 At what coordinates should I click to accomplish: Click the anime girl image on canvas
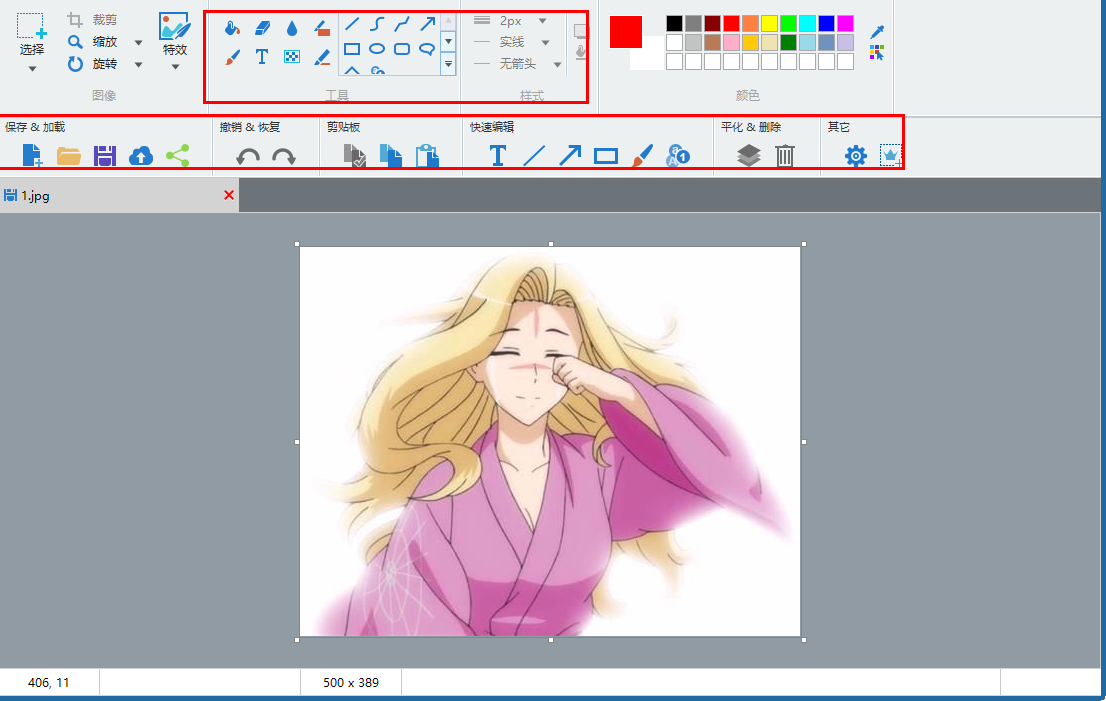point(550,441)
